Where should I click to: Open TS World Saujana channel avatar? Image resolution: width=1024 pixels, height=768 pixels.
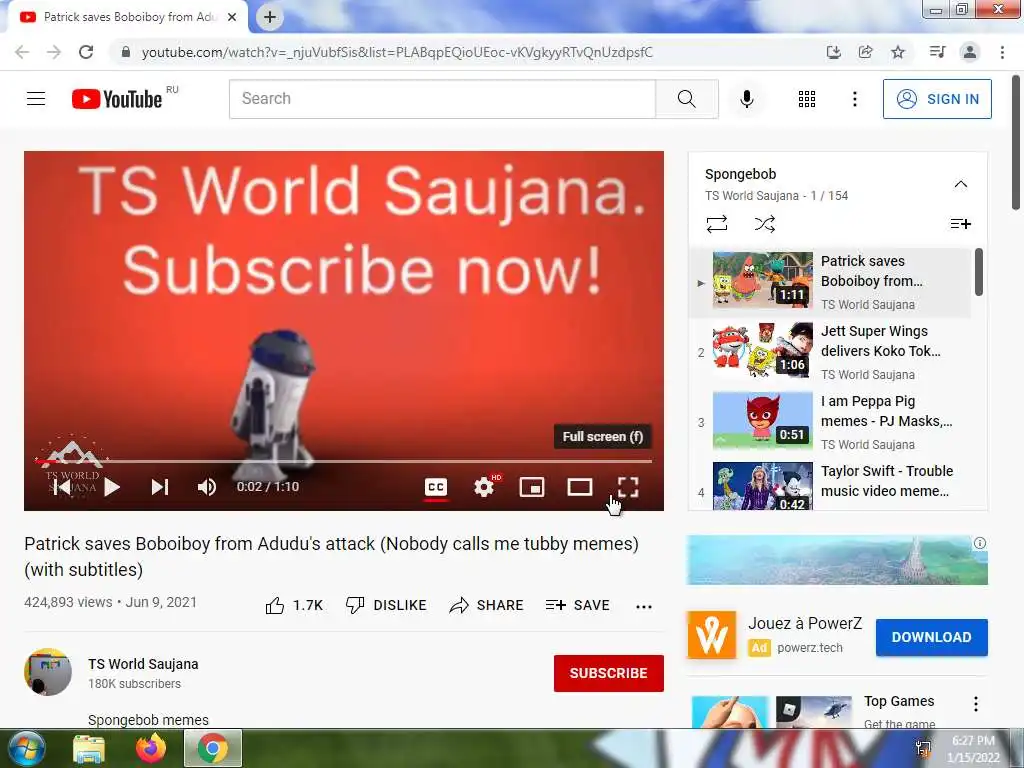pyautogui.click(x=48, y=672)
